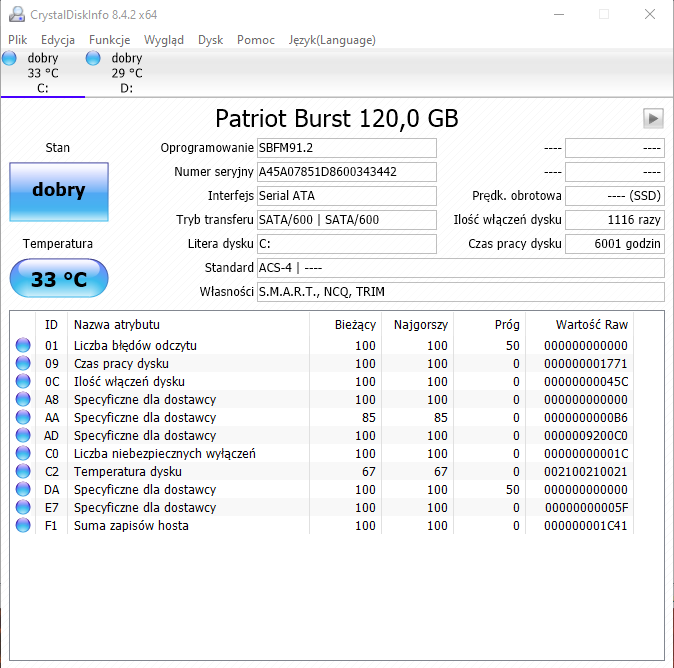Click the blue status orb for drive D:
The height and width of the screenshot is (668, 674).
(x=93, y=58)
